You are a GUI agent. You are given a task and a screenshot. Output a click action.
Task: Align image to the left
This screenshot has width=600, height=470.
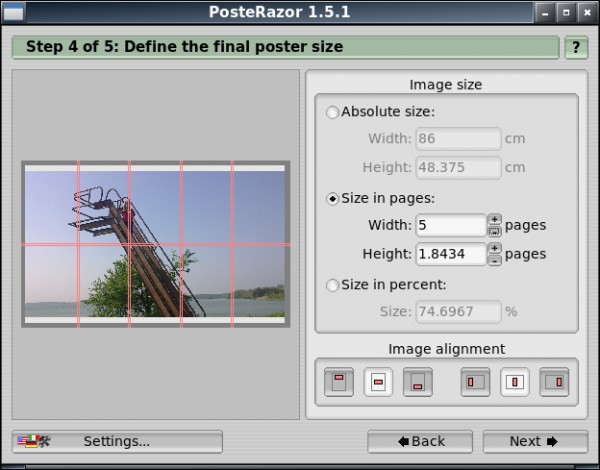[475, 382]
